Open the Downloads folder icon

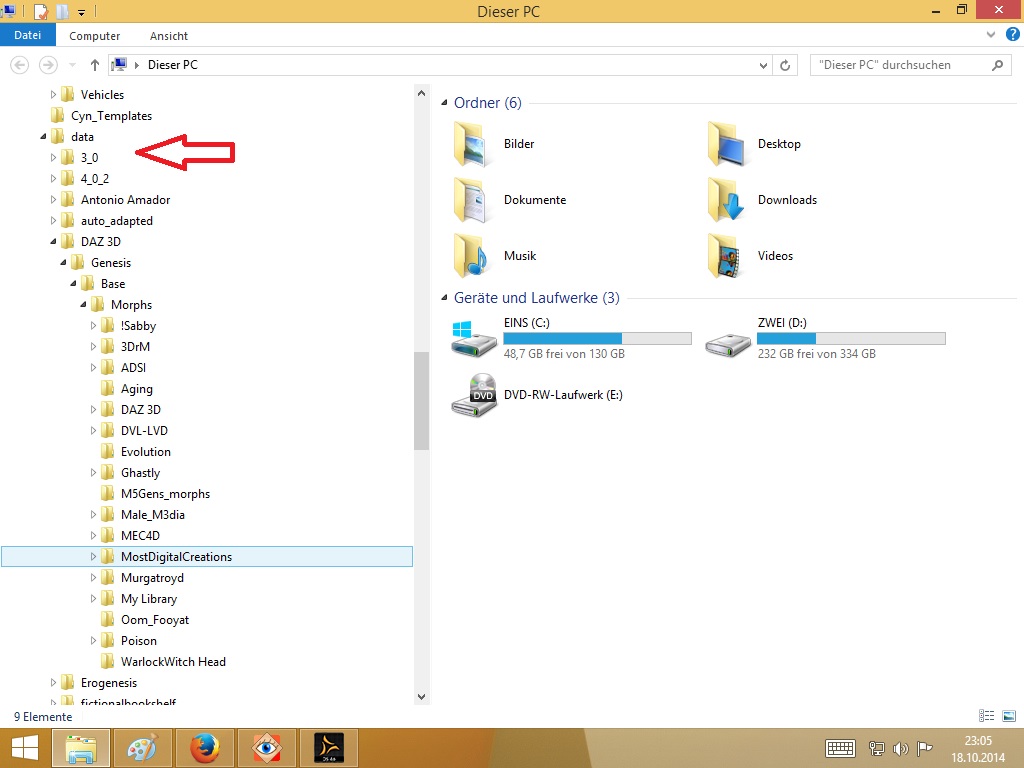[726, 200]
